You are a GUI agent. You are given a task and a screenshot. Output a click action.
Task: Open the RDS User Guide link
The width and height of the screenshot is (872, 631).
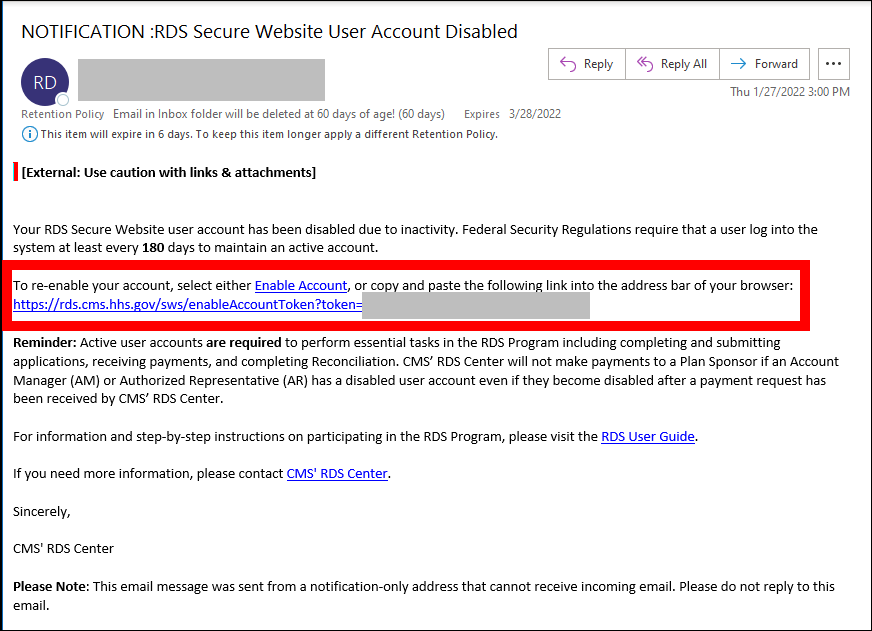(x=648, y=436)
